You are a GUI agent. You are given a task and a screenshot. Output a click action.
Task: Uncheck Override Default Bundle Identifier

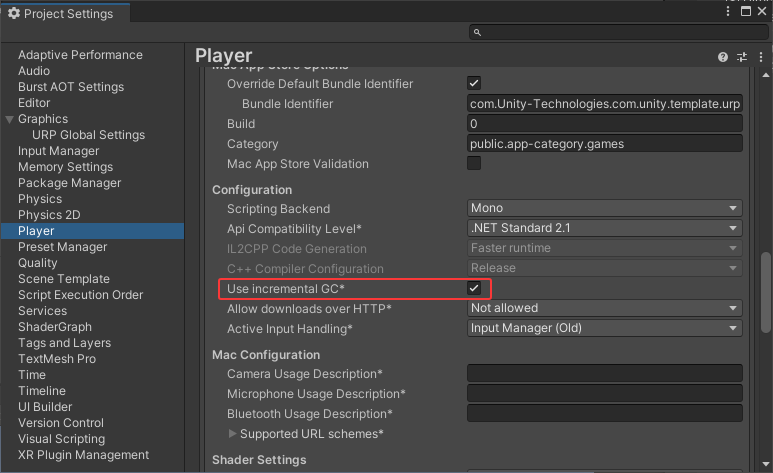[x=474, y=83]
